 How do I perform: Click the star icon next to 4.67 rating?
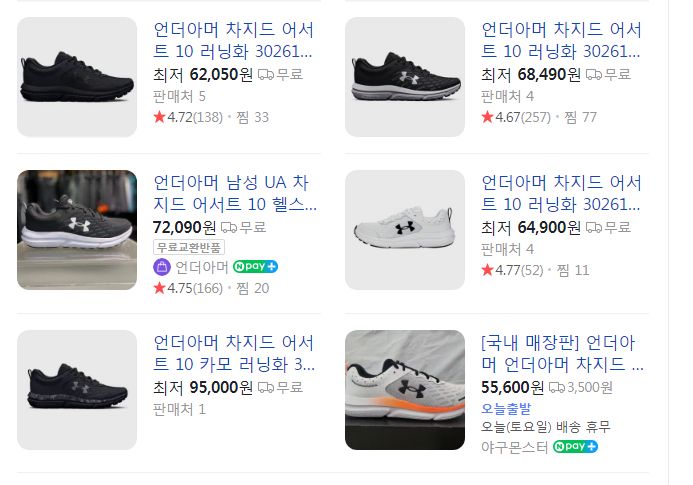point(487,117)
